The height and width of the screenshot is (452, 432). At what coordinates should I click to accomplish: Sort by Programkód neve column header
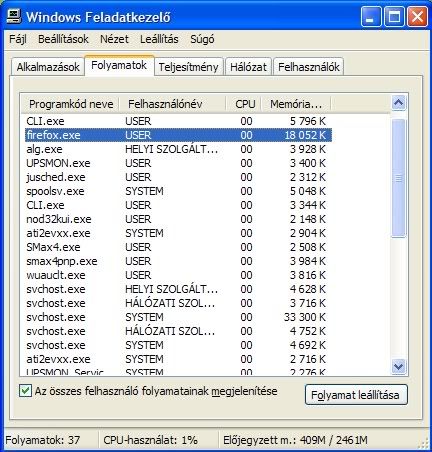click(71, 104)
